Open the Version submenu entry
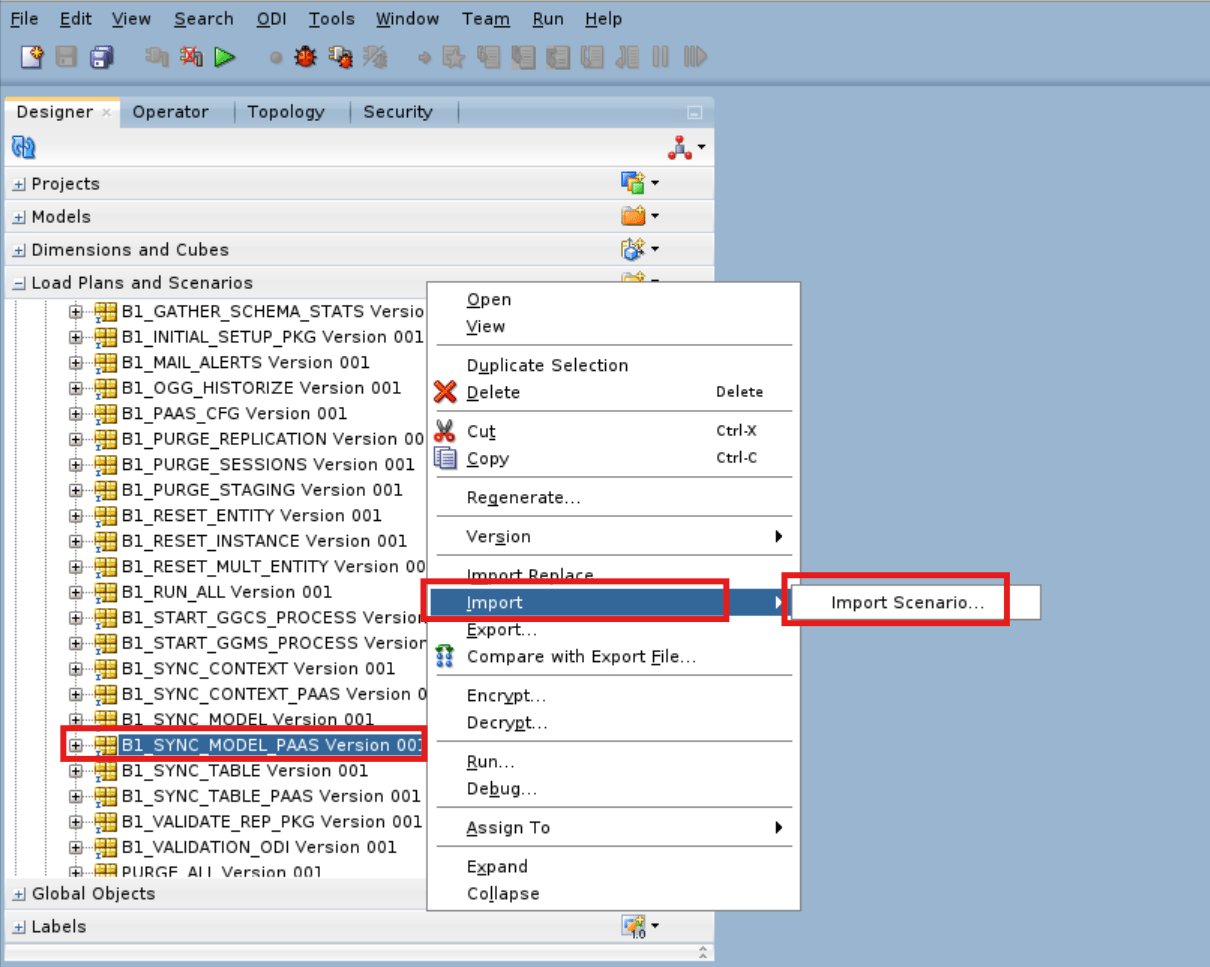 (498, 537)
